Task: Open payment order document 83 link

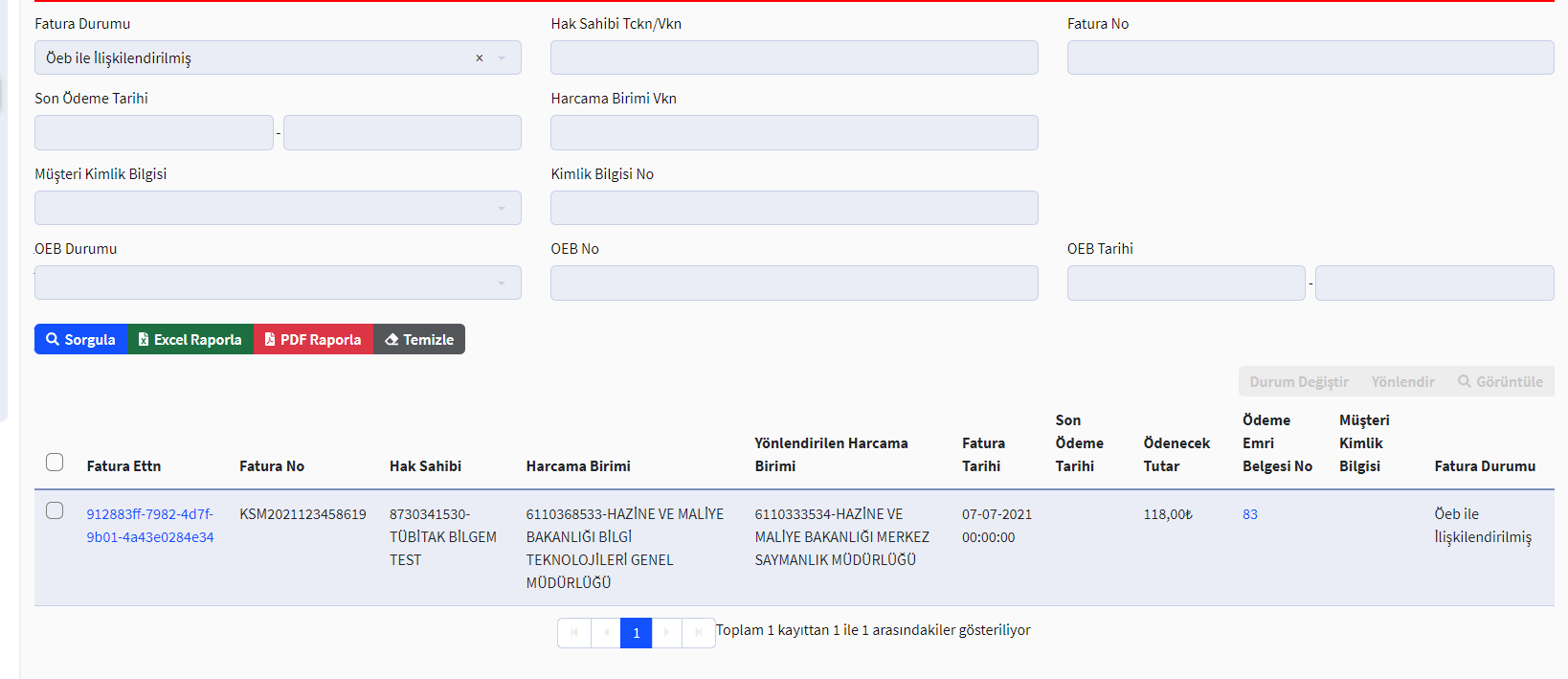Action: [x=1250, y=514]
